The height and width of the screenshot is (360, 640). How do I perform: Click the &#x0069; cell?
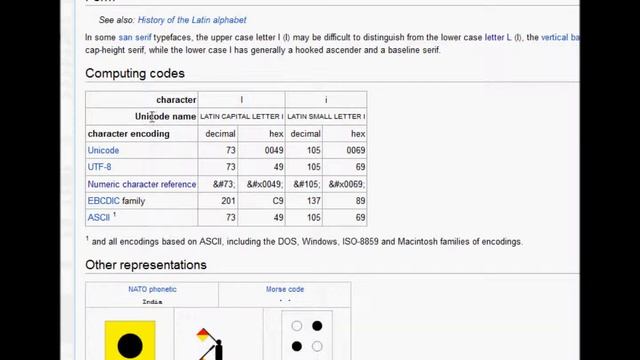tap(345, 184)
